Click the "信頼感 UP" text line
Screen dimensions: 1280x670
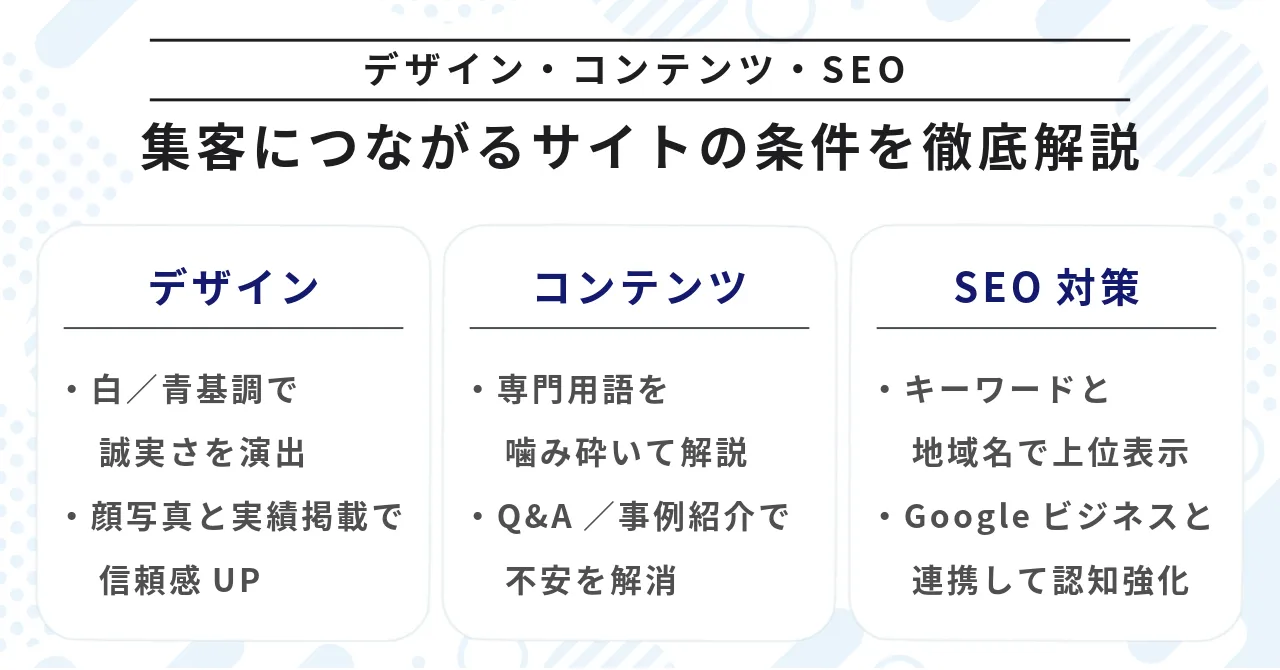180,580
